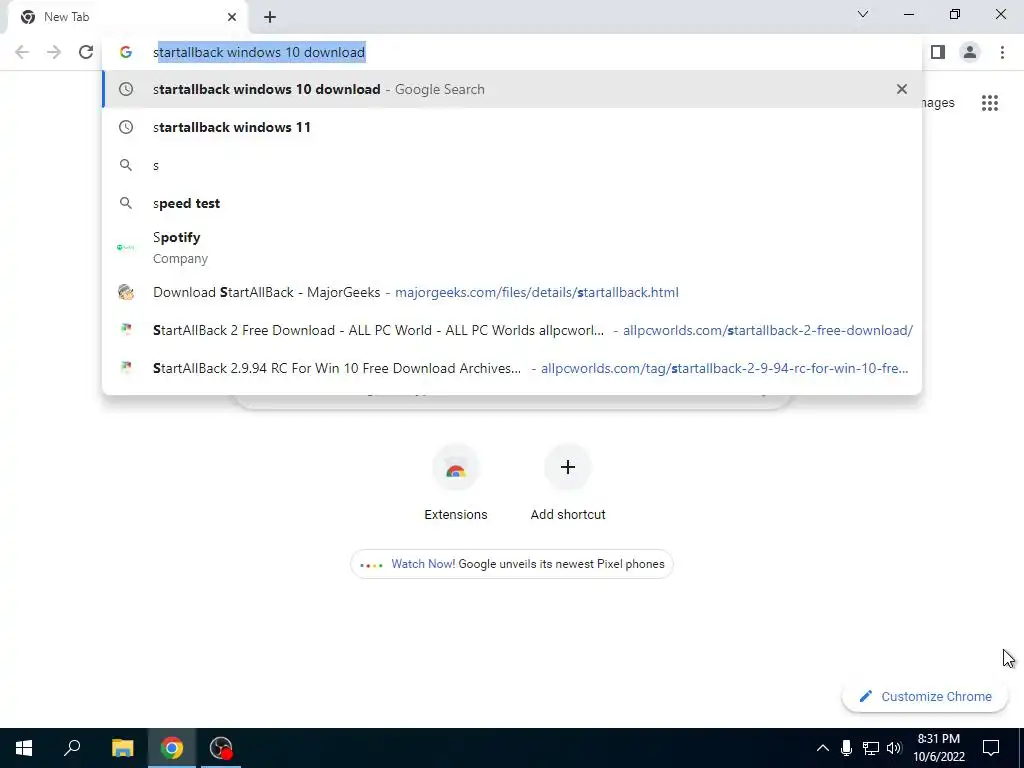Image resolution: width=1024 pixels, height=768 pixels.
Task: Click the MajorGeeks favicon in suggestions
Action: click(x=125, y=292)
